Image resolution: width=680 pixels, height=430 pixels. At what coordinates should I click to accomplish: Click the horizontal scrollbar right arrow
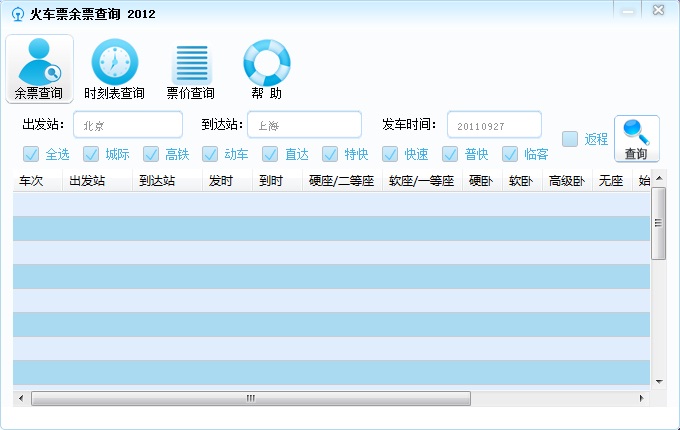tap(642, 398)
